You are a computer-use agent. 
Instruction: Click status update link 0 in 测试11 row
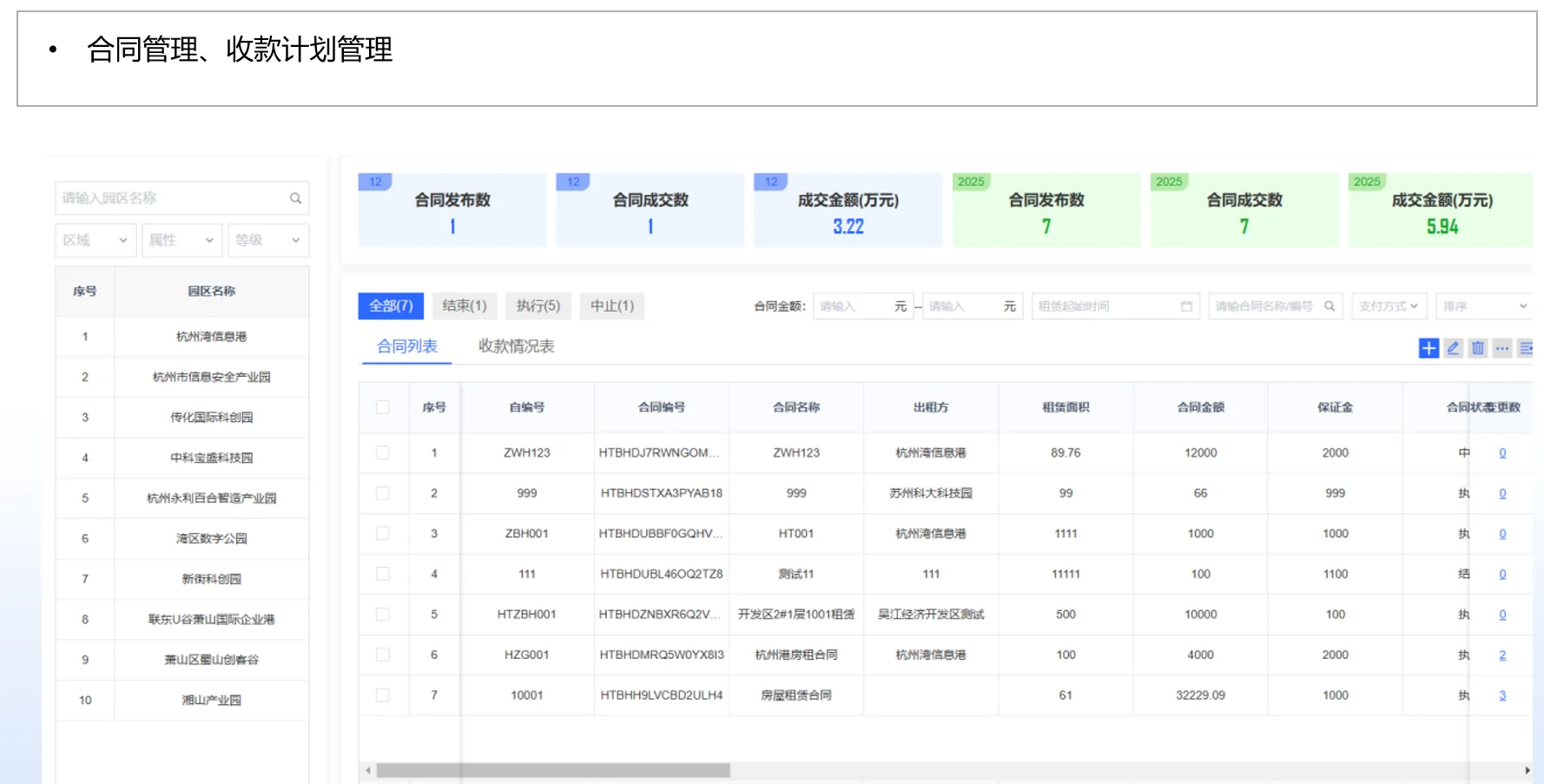click(x=1502, y=574)
